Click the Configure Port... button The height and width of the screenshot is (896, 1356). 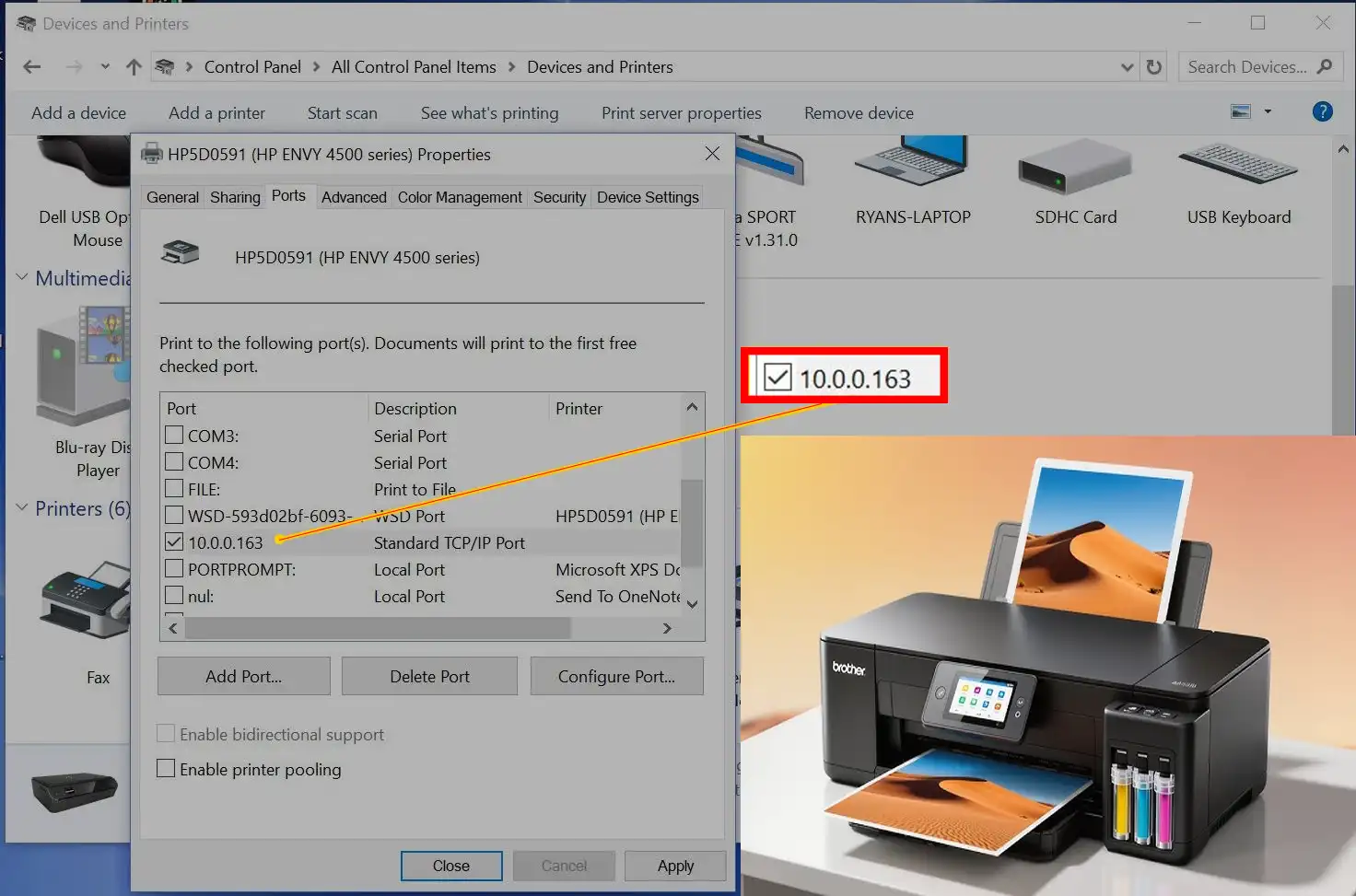point(616,676)
